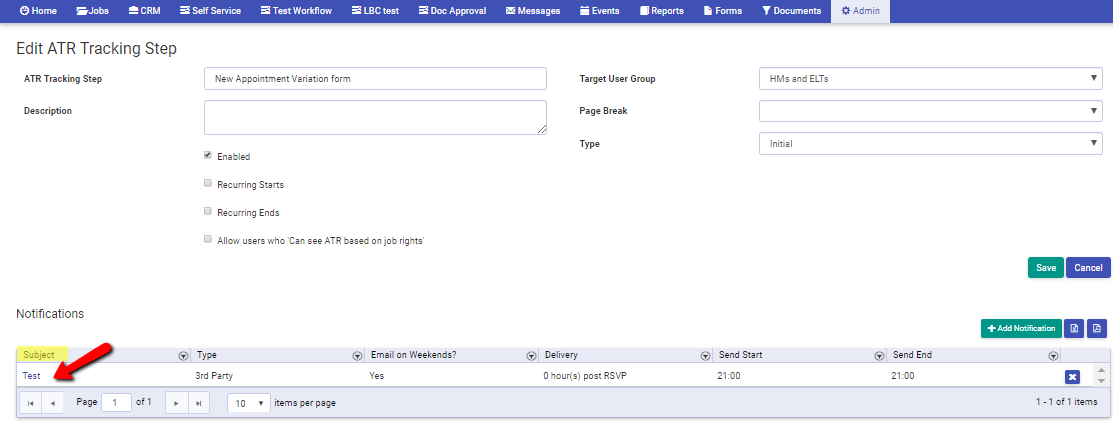The height and width of the screenshot is (430, 1113).
Task: Save the ATR tracking step
Action: tap(1046, 268)
